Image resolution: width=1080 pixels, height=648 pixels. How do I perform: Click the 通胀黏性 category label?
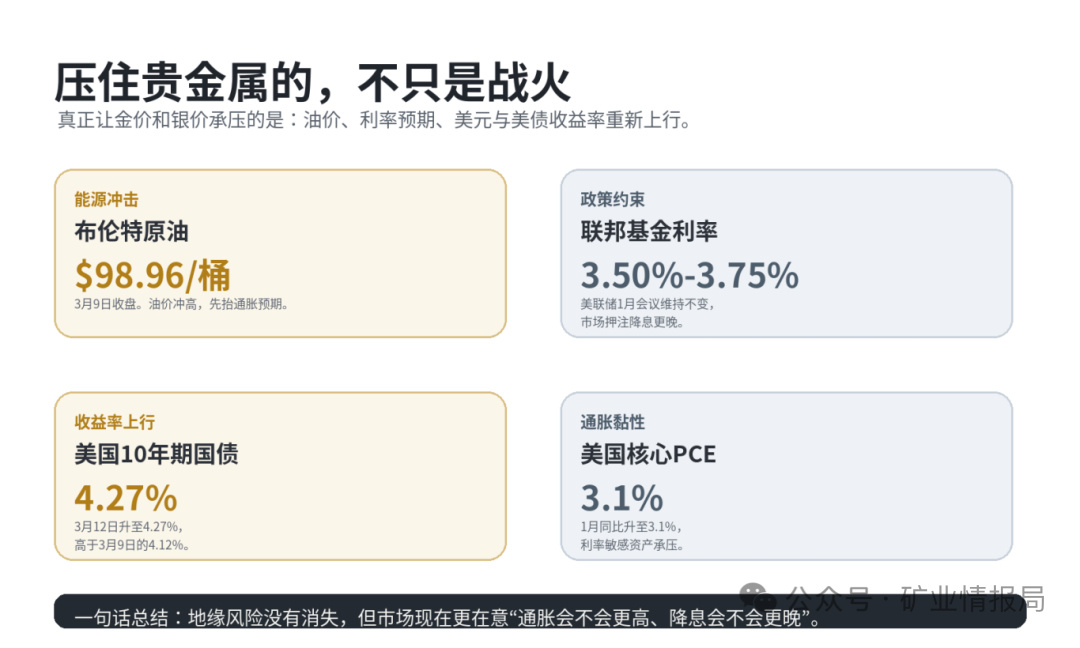pos(612,422)
